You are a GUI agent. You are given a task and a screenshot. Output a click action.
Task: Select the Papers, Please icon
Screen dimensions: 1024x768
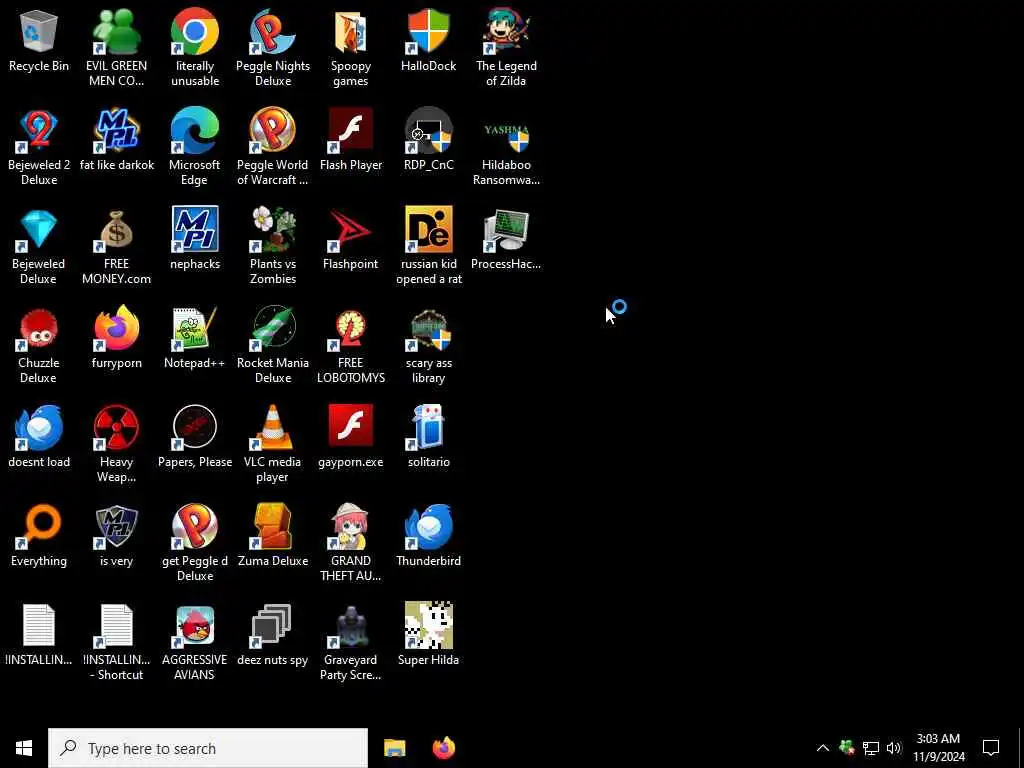click(x=195, y=428)
